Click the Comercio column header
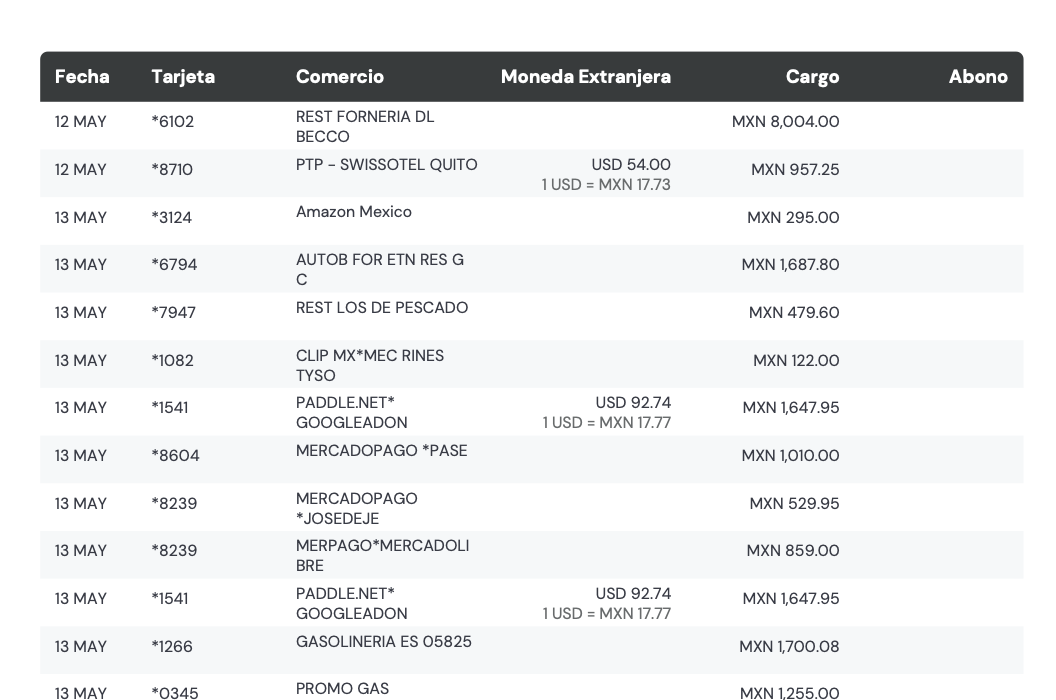 339,77
